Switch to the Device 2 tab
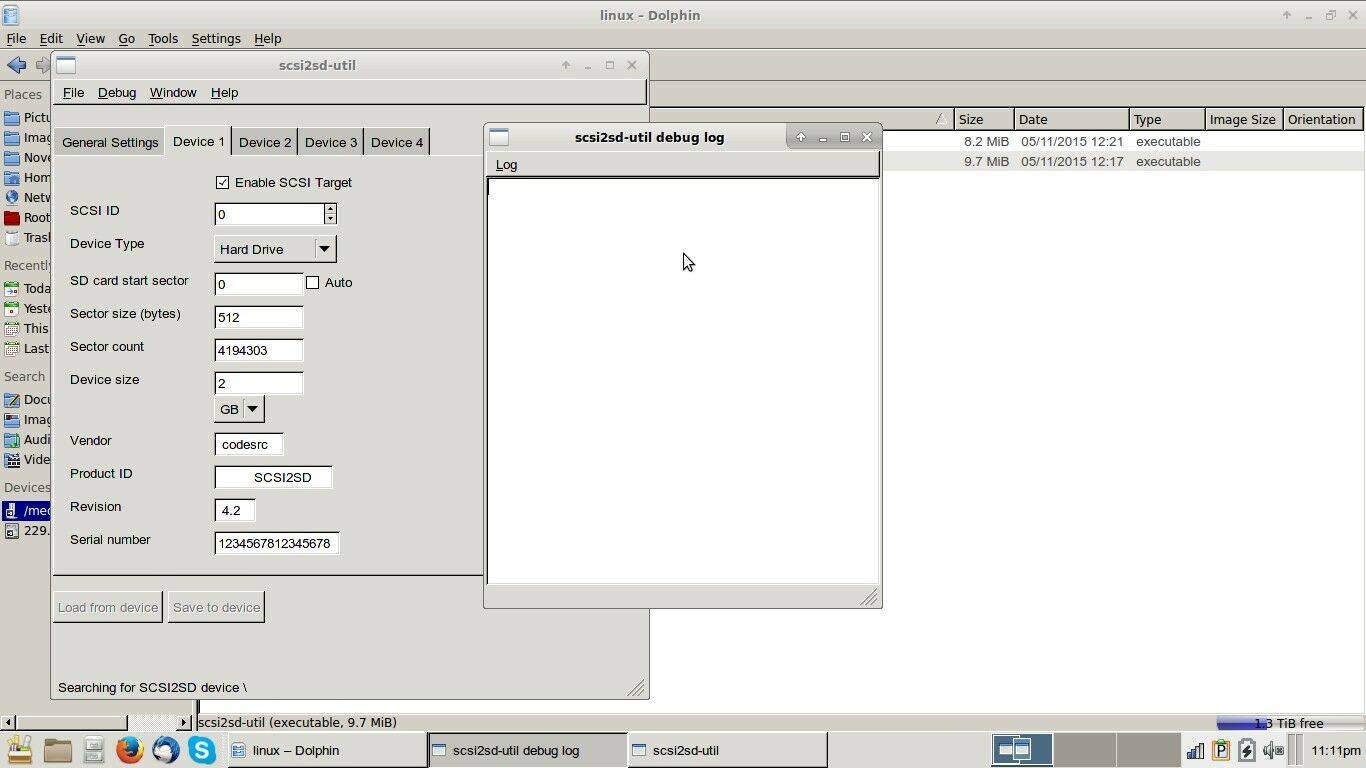1366x768 pixels. pyautogui.click(x=265, y=142)
